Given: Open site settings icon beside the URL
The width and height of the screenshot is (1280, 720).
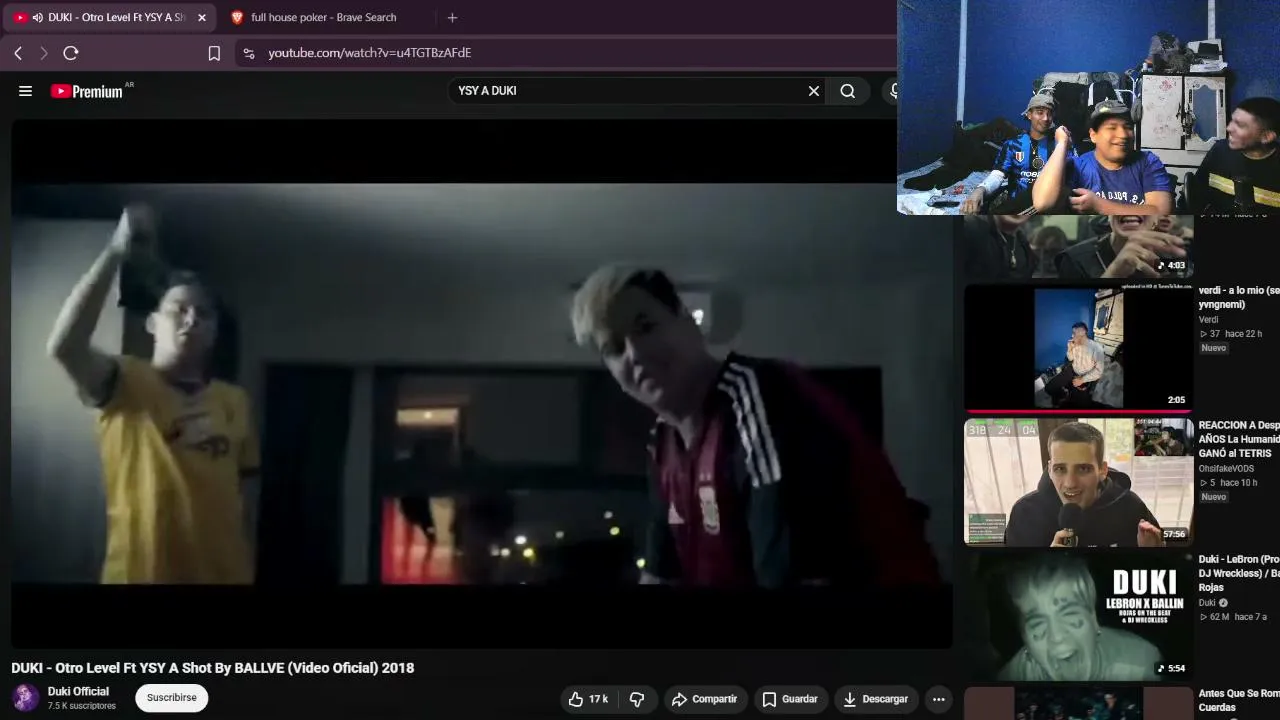Looking at the screenshot, I should (x=249, y=53).
